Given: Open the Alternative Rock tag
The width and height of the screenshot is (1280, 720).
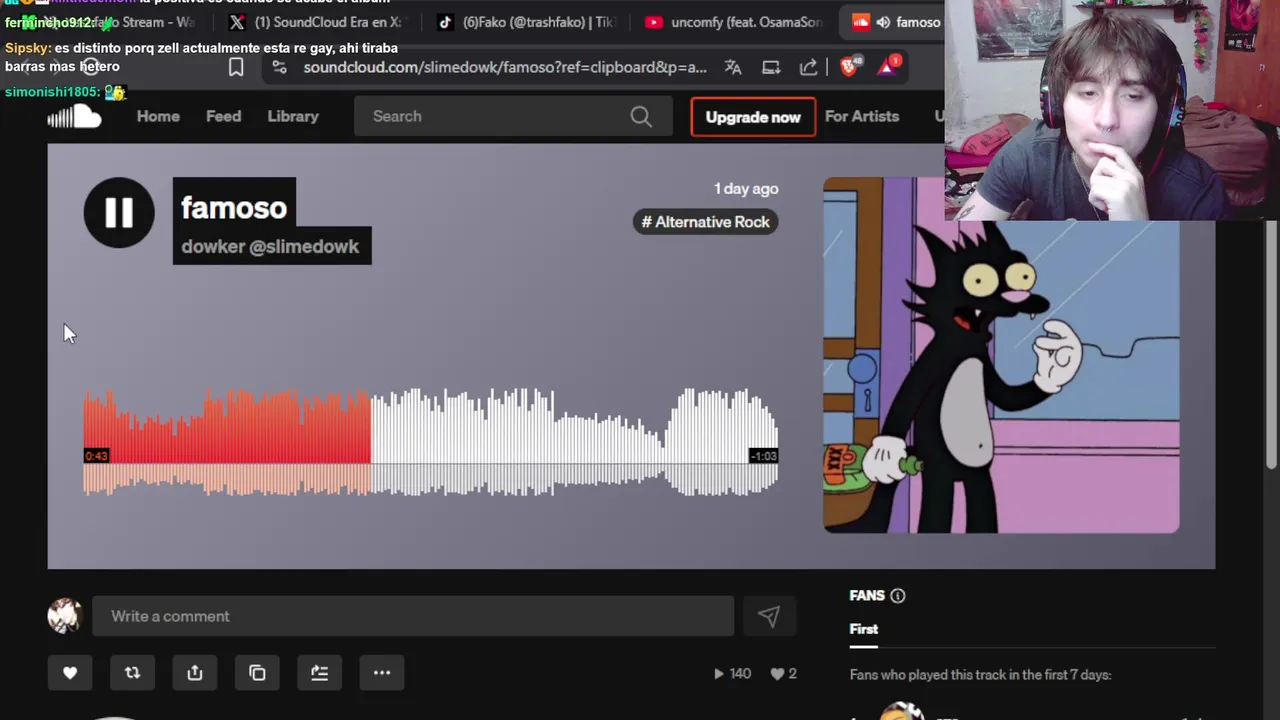Looking at the screenshot, I should tap(706, 222).
